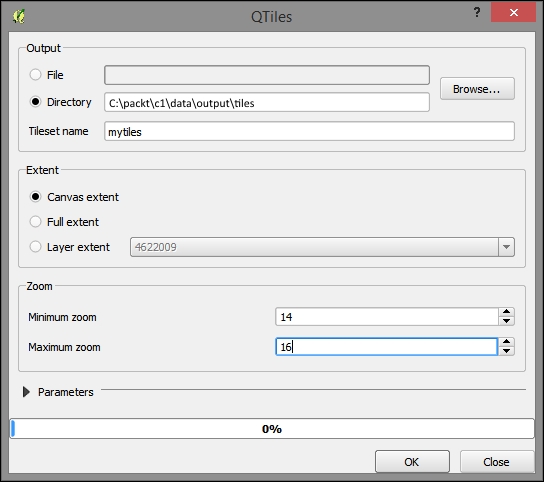Increase the Minimum zoom value

click(x=506, y=312)
